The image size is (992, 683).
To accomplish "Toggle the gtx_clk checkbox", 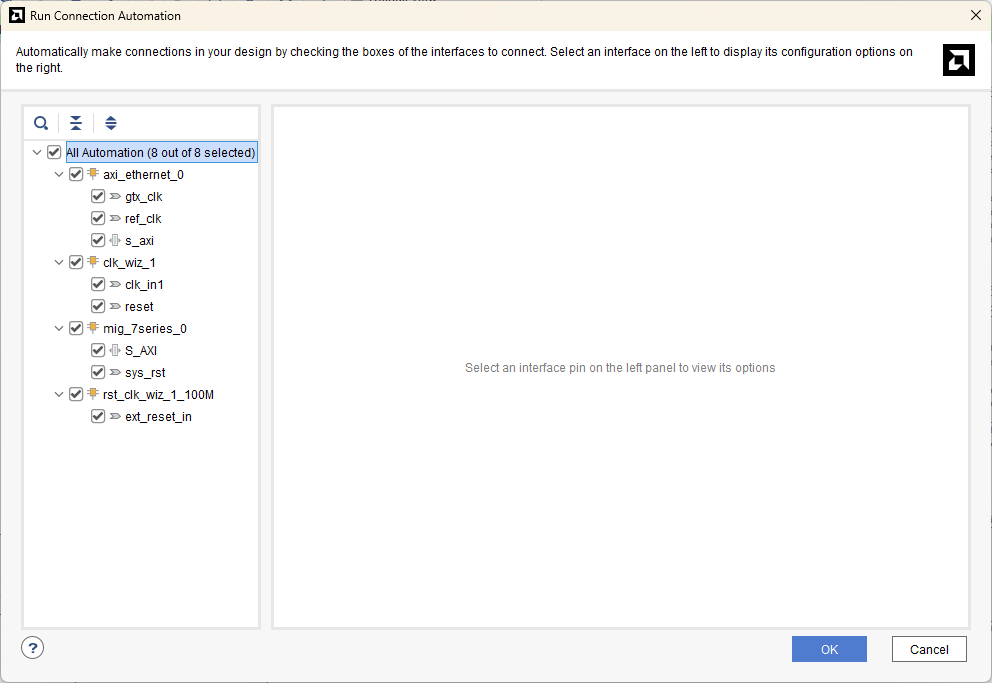I will (x=98, y=197).
